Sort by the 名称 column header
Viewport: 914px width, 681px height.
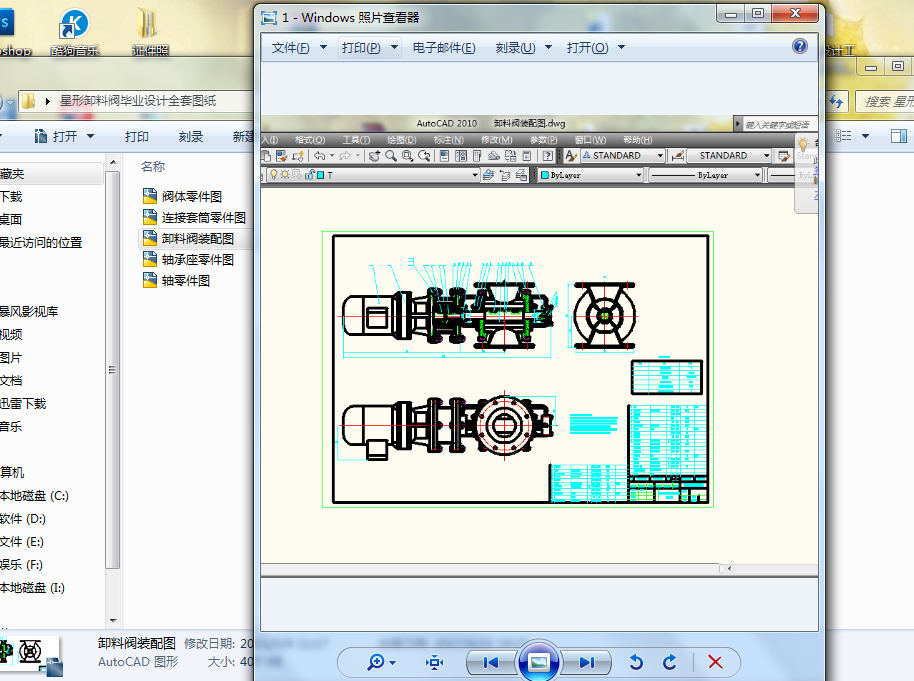153,166
